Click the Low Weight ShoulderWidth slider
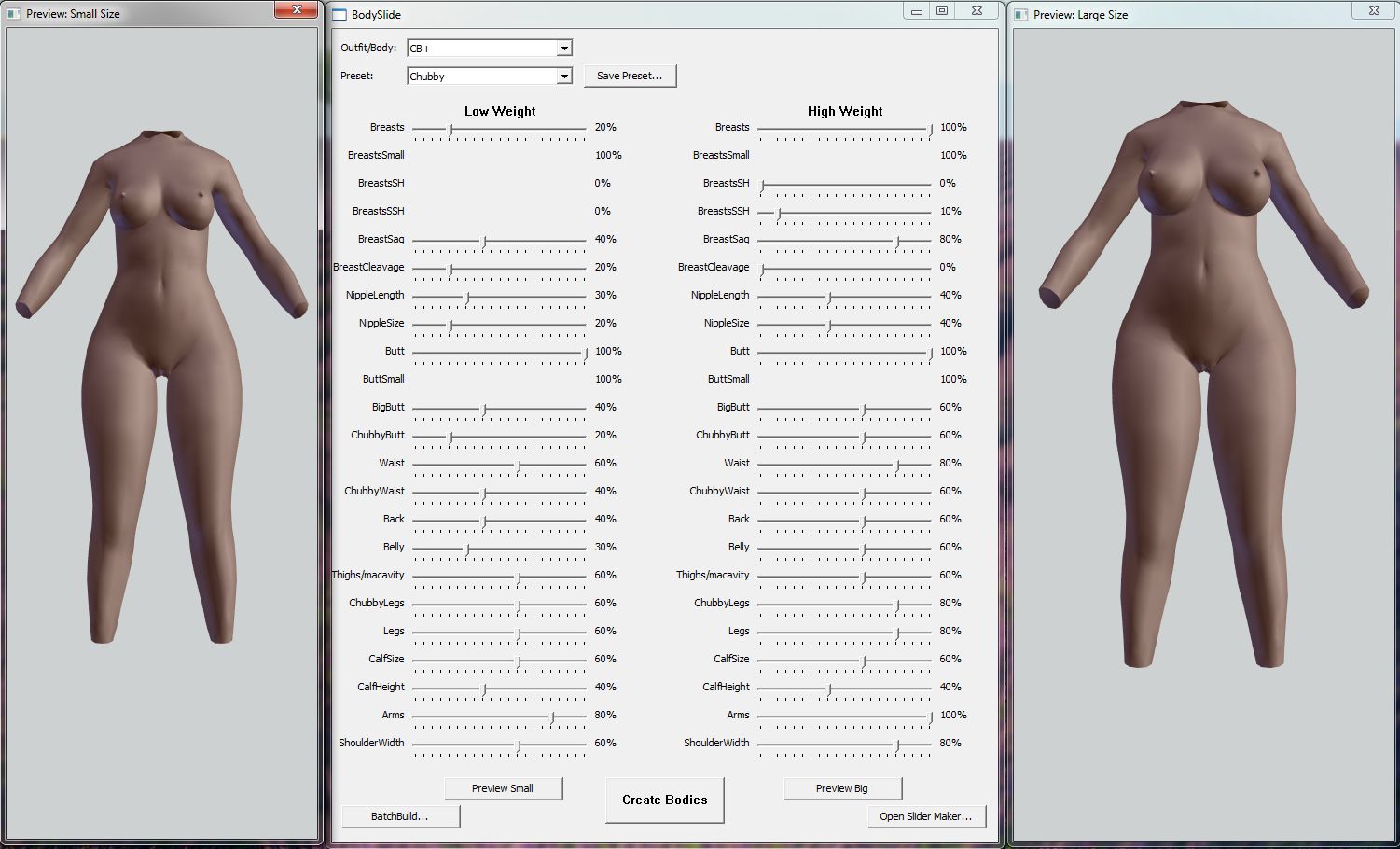The width and height of the screenshot is (1400, 849). (x=499, y=747)
